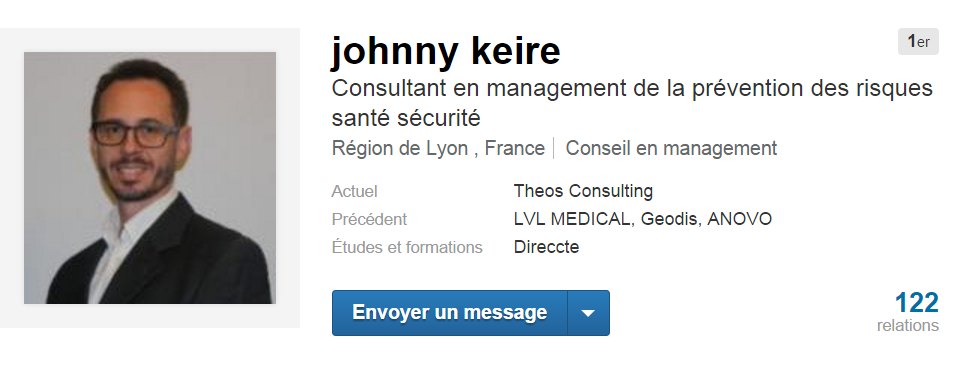Open the ANOVO previous employer
969x365 pixels.
[x=740, y=219]
